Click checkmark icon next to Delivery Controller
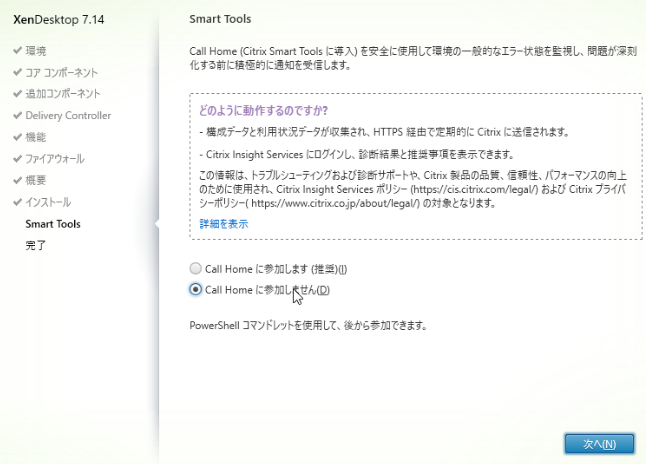Image resolution: width=646 pixels, height=464 pixels. tap(17, 115)
